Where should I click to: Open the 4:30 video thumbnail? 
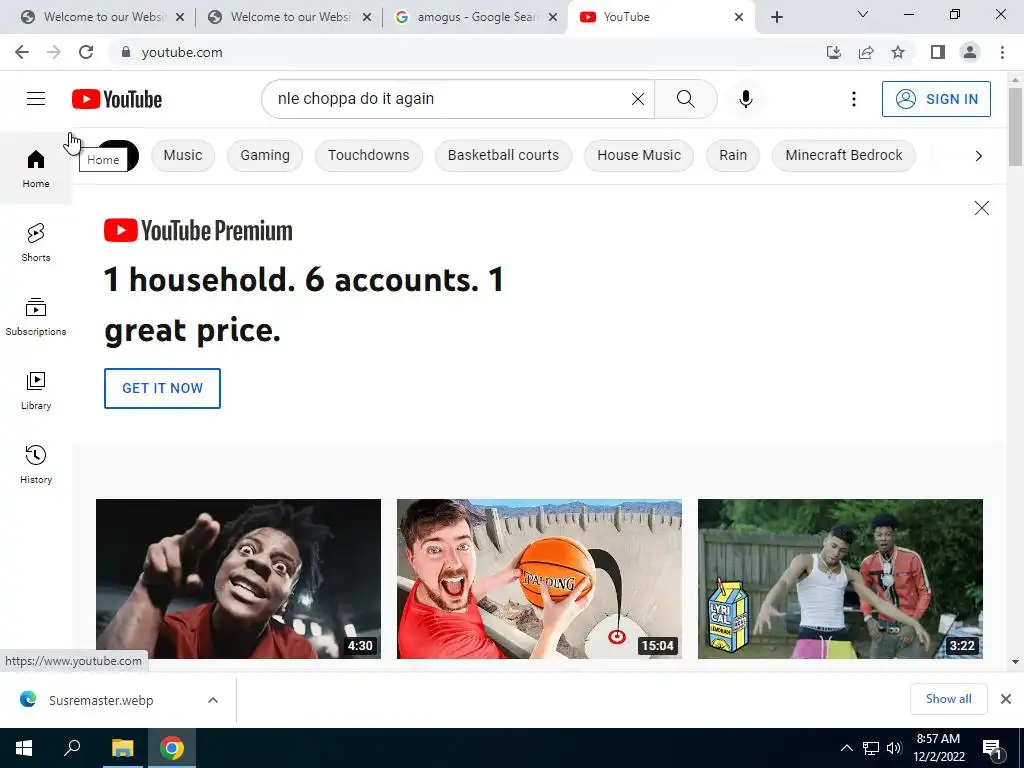coord(238,579)
